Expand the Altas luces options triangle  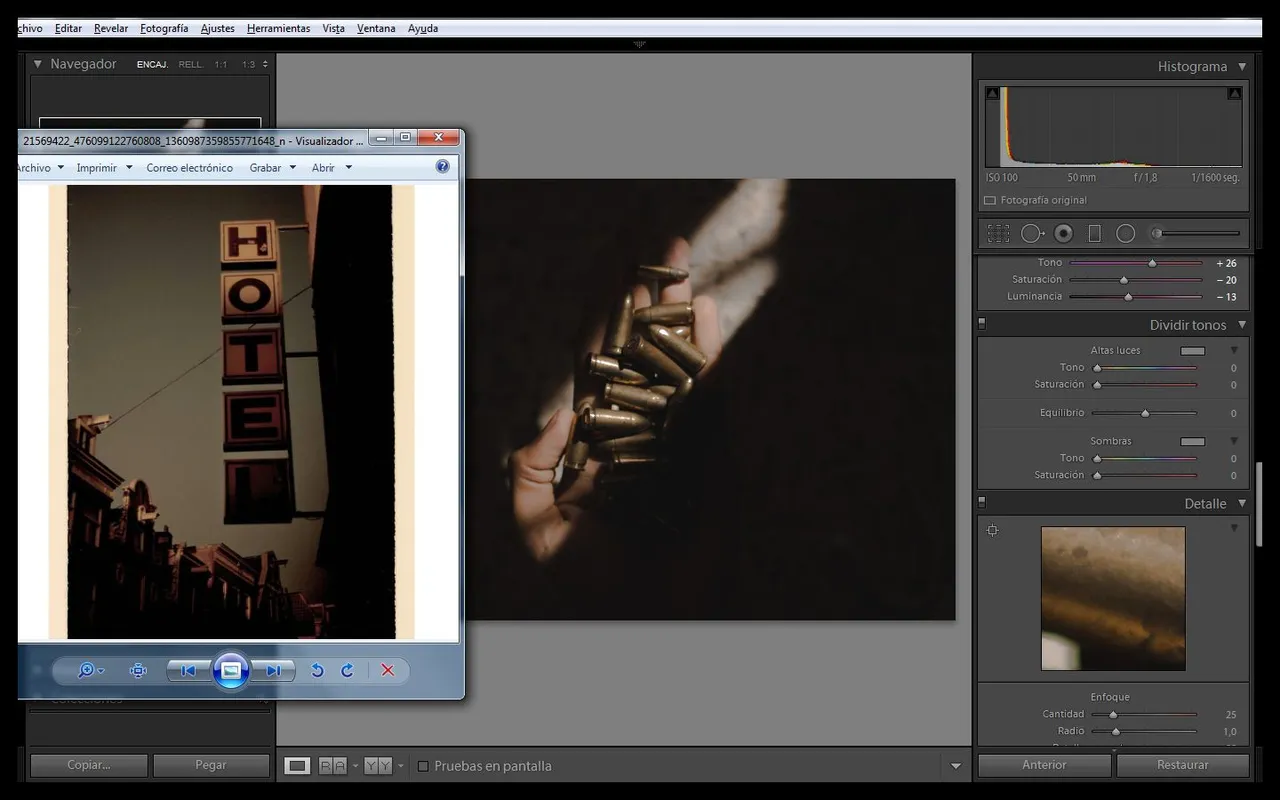pos(1234,350)
